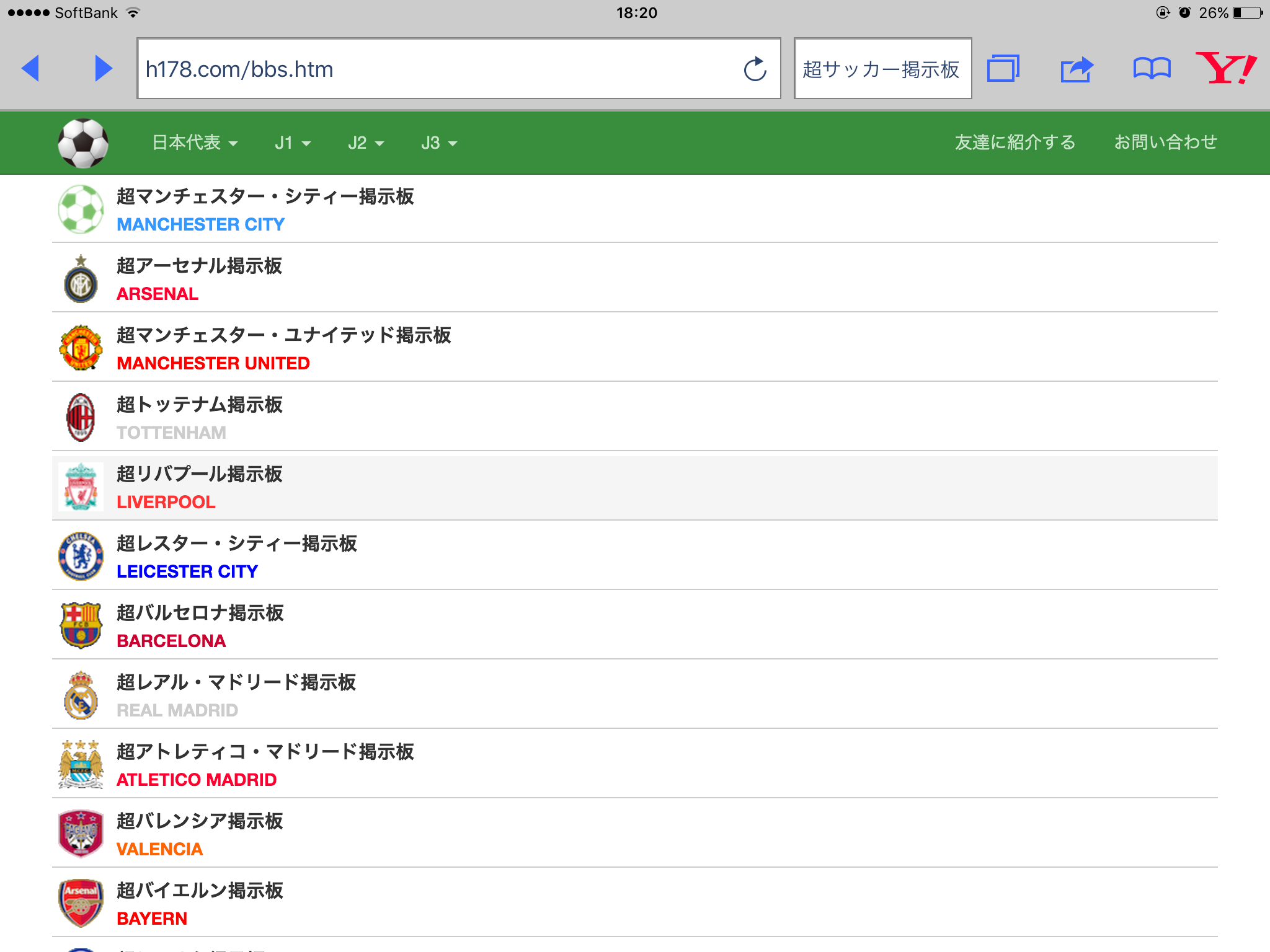Tap the Yahoo Y! logo
The height and width of the screenshot is (952, 1270).
click(1226, 68)
